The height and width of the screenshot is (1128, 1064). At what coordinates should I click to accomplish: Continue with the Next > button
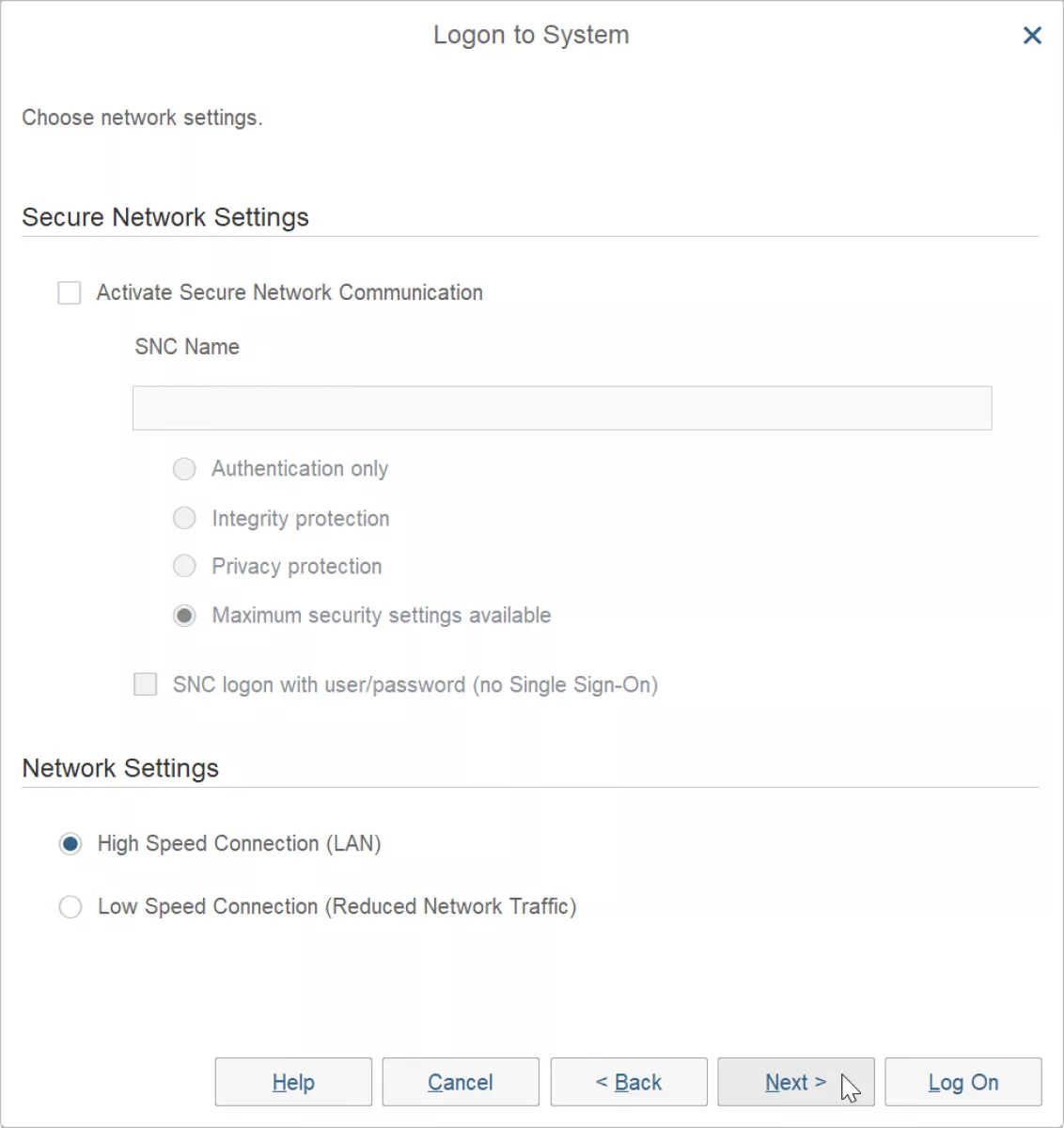(x=796, y=1082)
